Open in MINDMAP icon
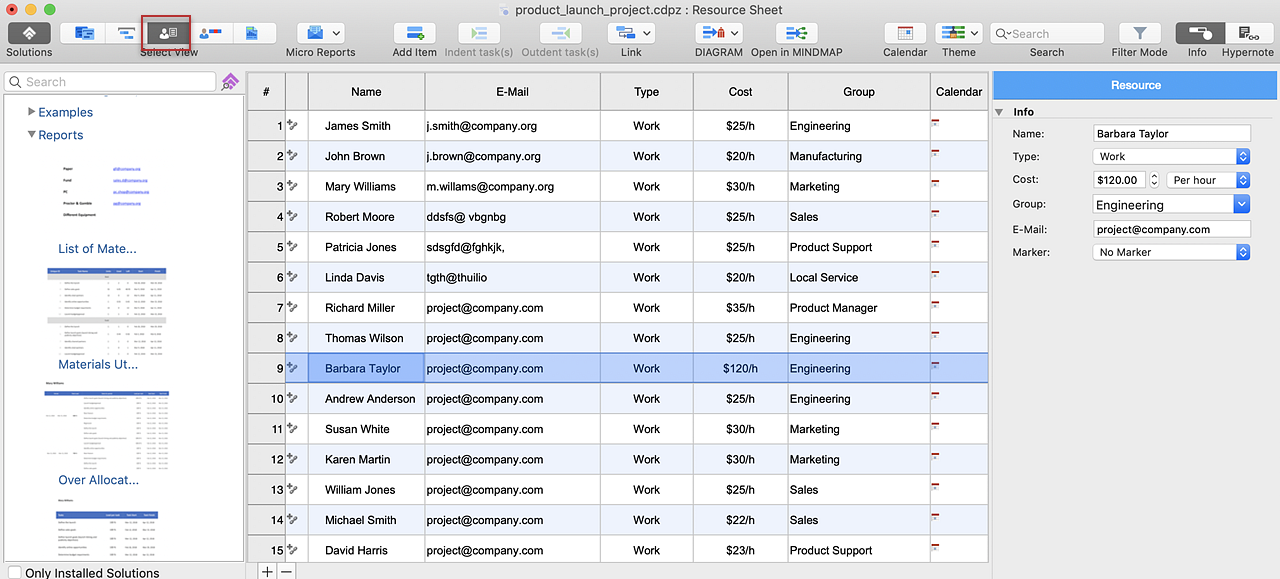 (x=796, y=33)
